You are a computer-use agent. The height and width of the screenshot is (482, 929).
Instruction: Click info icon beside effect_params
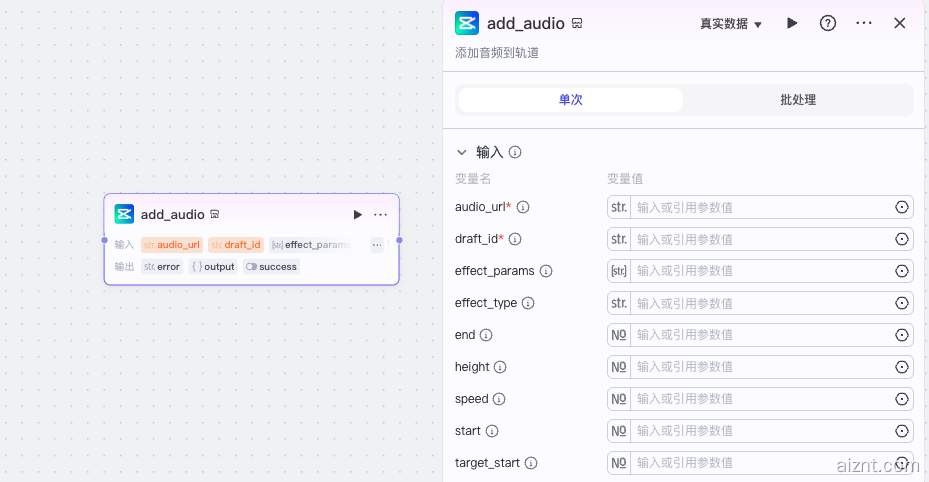[546, 271]
